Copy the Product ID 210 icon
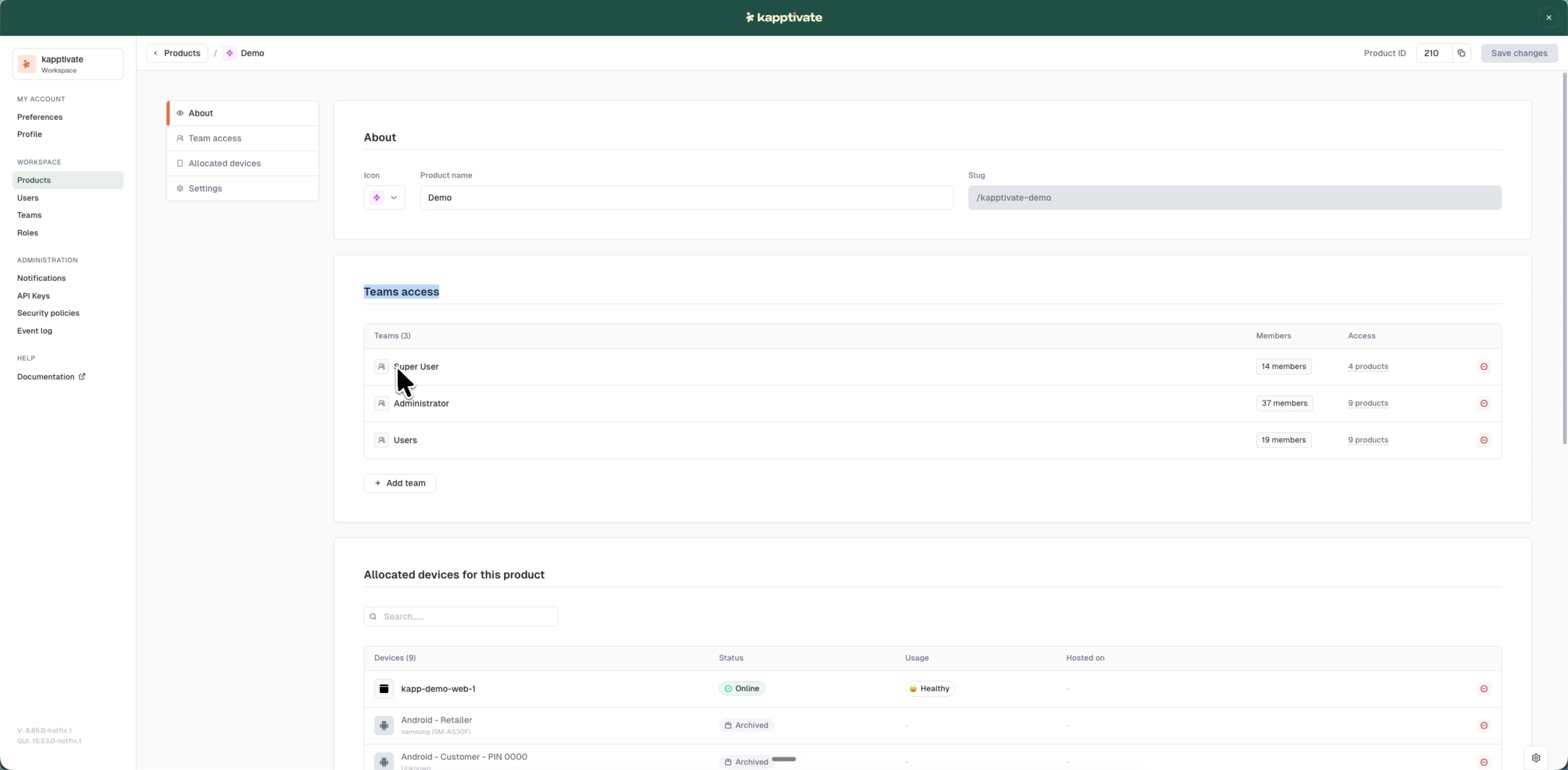This screenshot has height=770, width=1568. (1461, 53)
